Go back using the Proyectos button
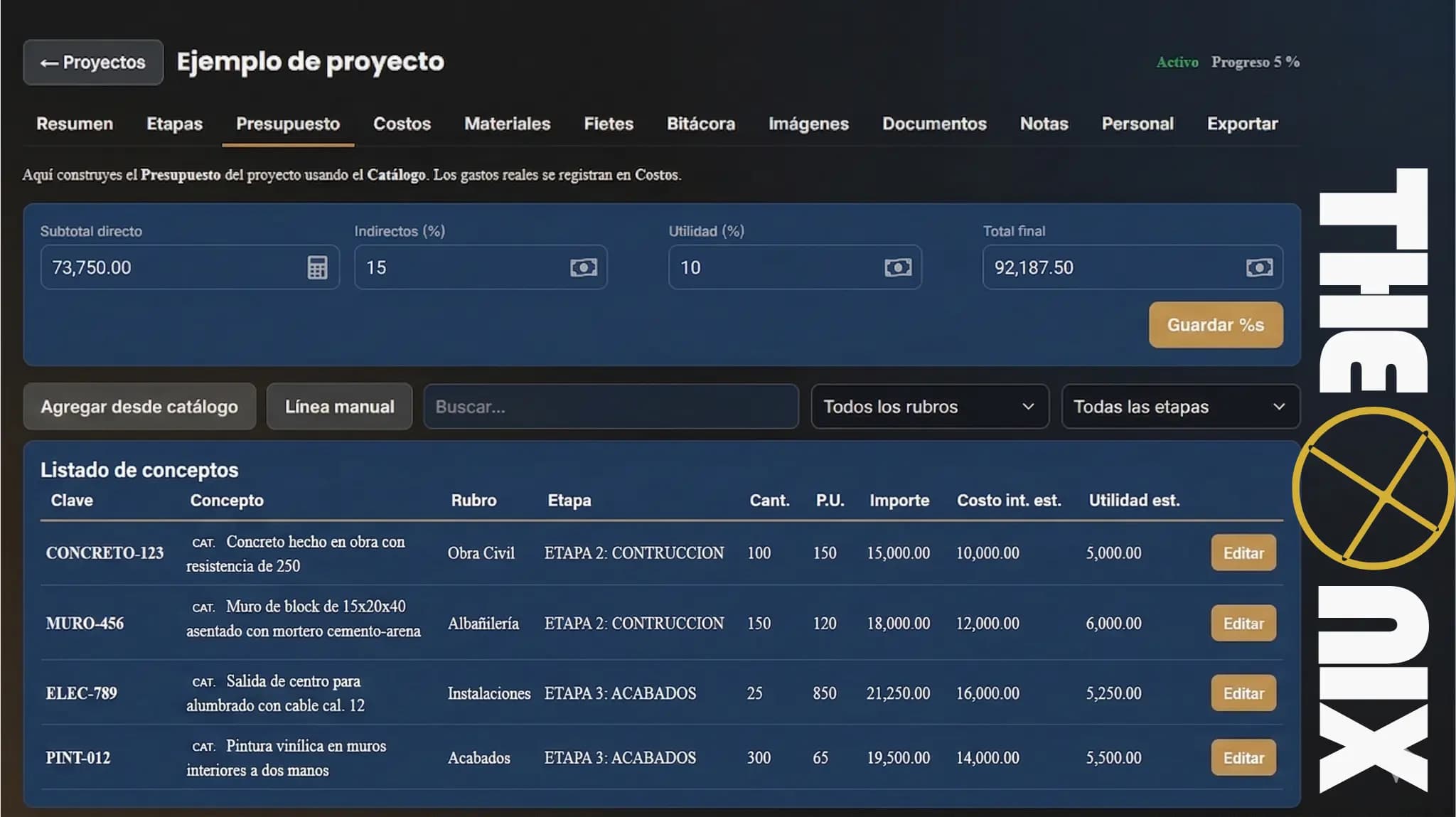This screenshot has width=1456, height=817. tap(93, 63)
